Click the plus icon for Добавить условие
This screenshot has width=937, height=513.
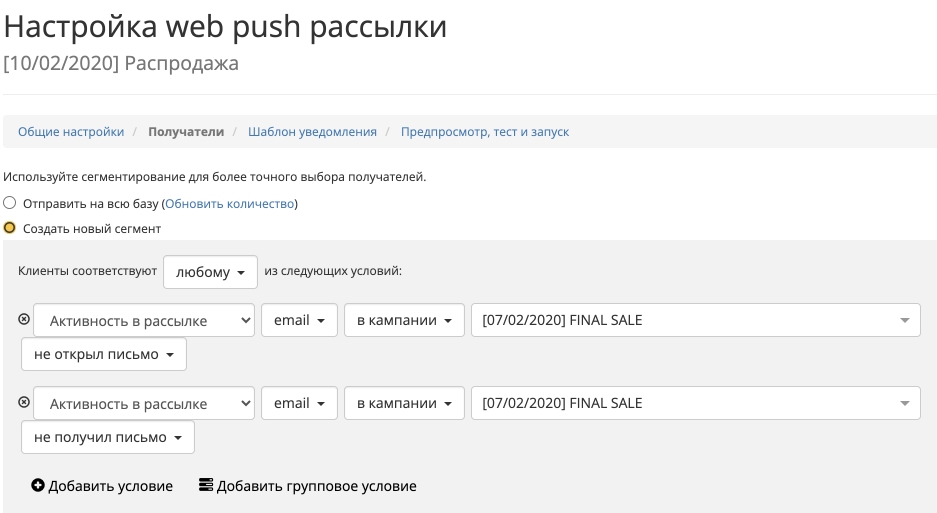(38, 486)
